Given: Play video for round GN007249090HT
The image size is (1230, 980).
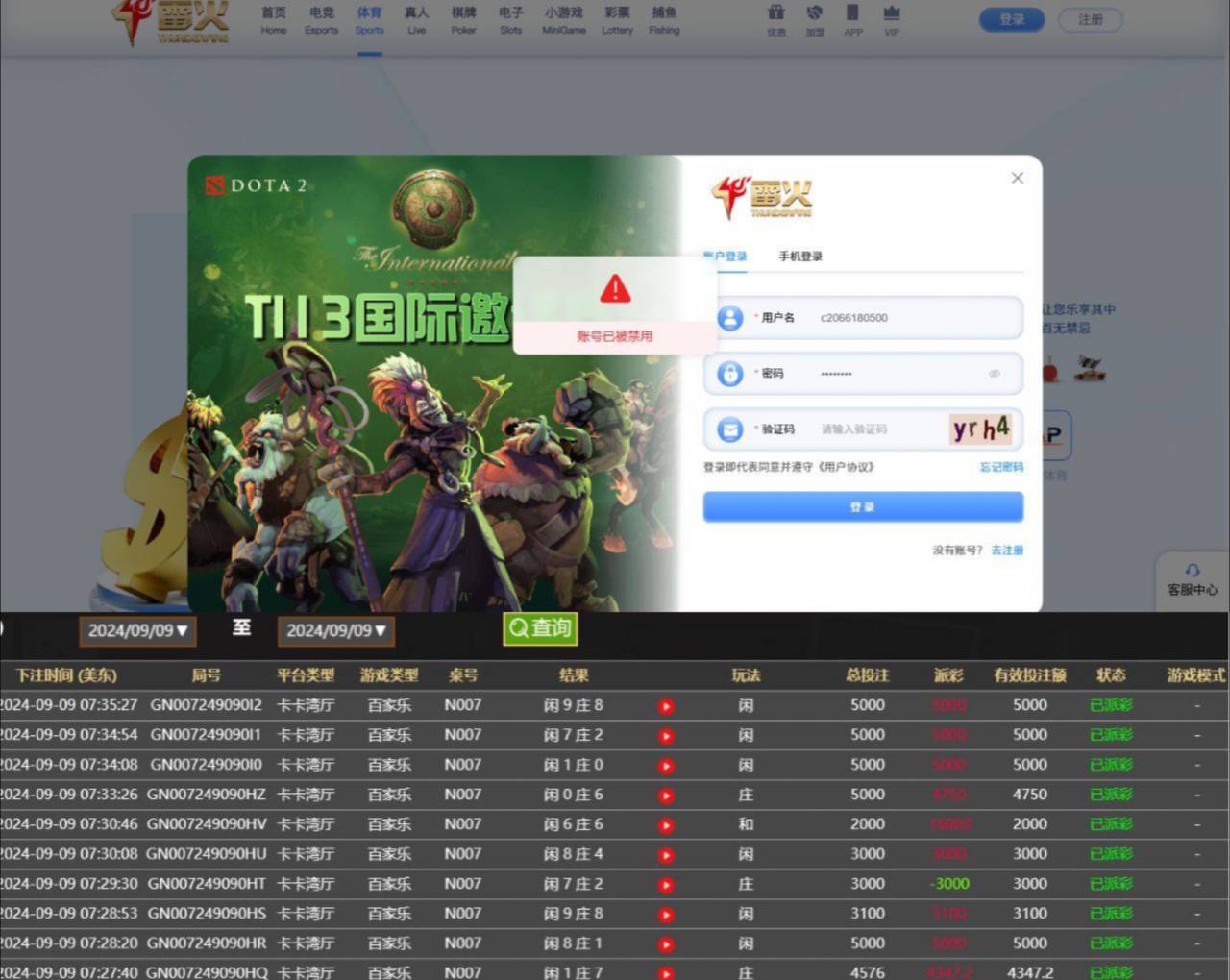Looking at the screenshot, I should pyautogui.click(x=666, y=885).
